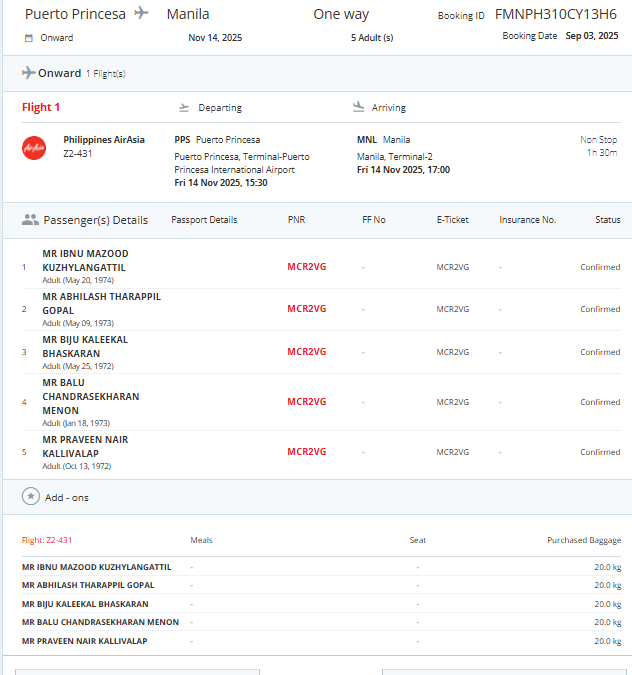
Task: Click the Passport Details column header
Action: point(204,220)
